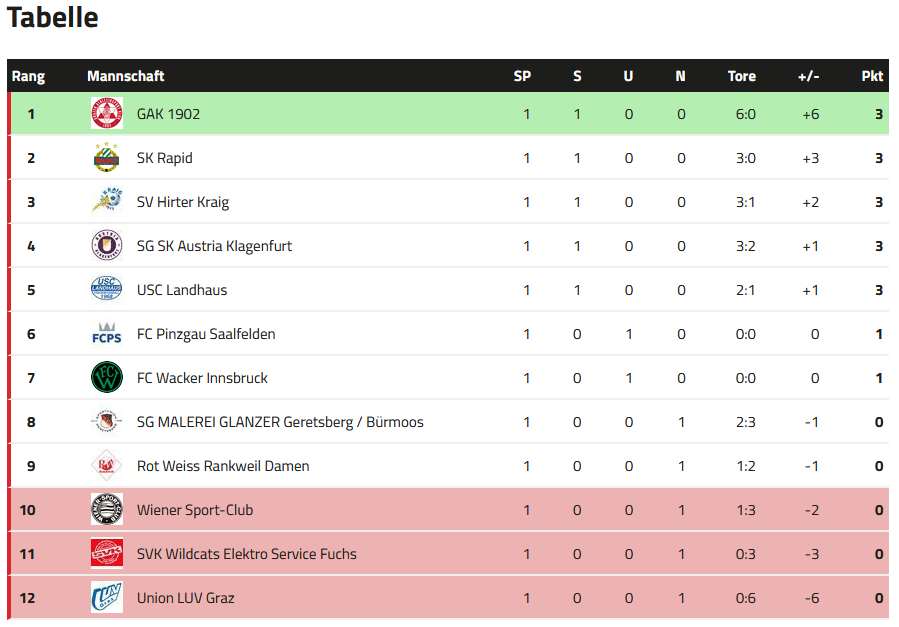Select the Union LUV Graz logo
The height and width of the screenshot is (627, 899).
[107, 598]
